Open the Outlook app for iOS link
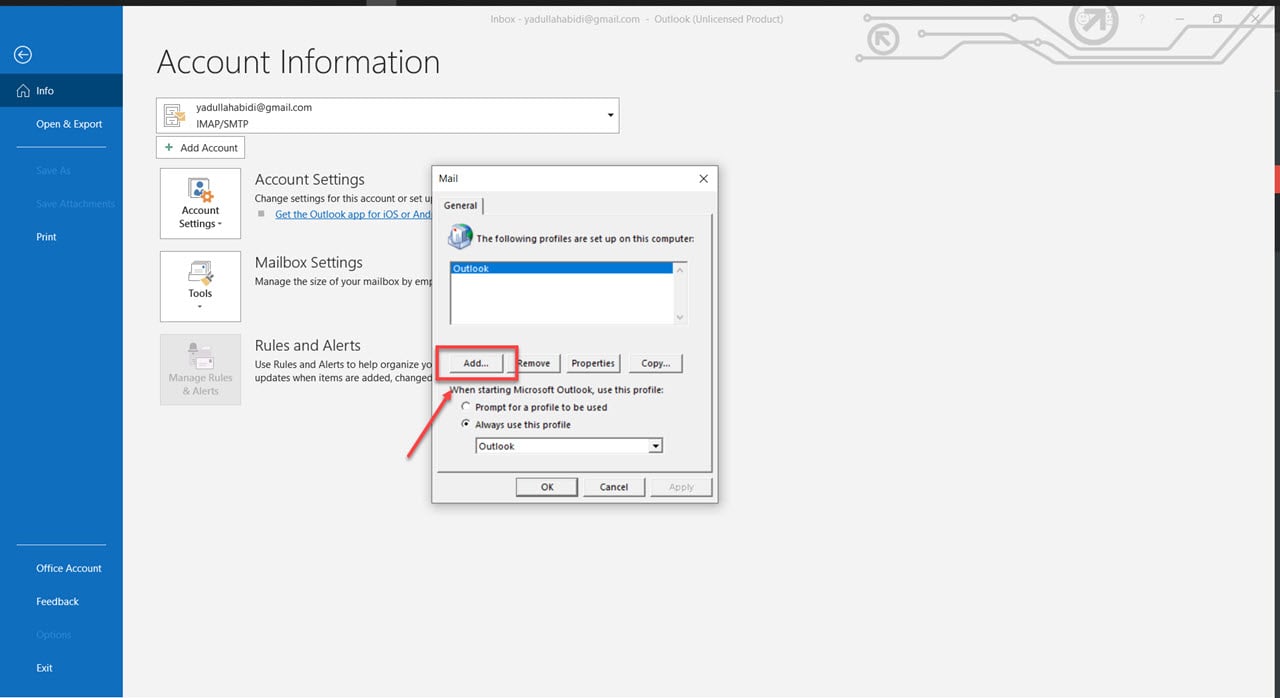Viewport: 1280px width, 698px height. click(353, 214)
